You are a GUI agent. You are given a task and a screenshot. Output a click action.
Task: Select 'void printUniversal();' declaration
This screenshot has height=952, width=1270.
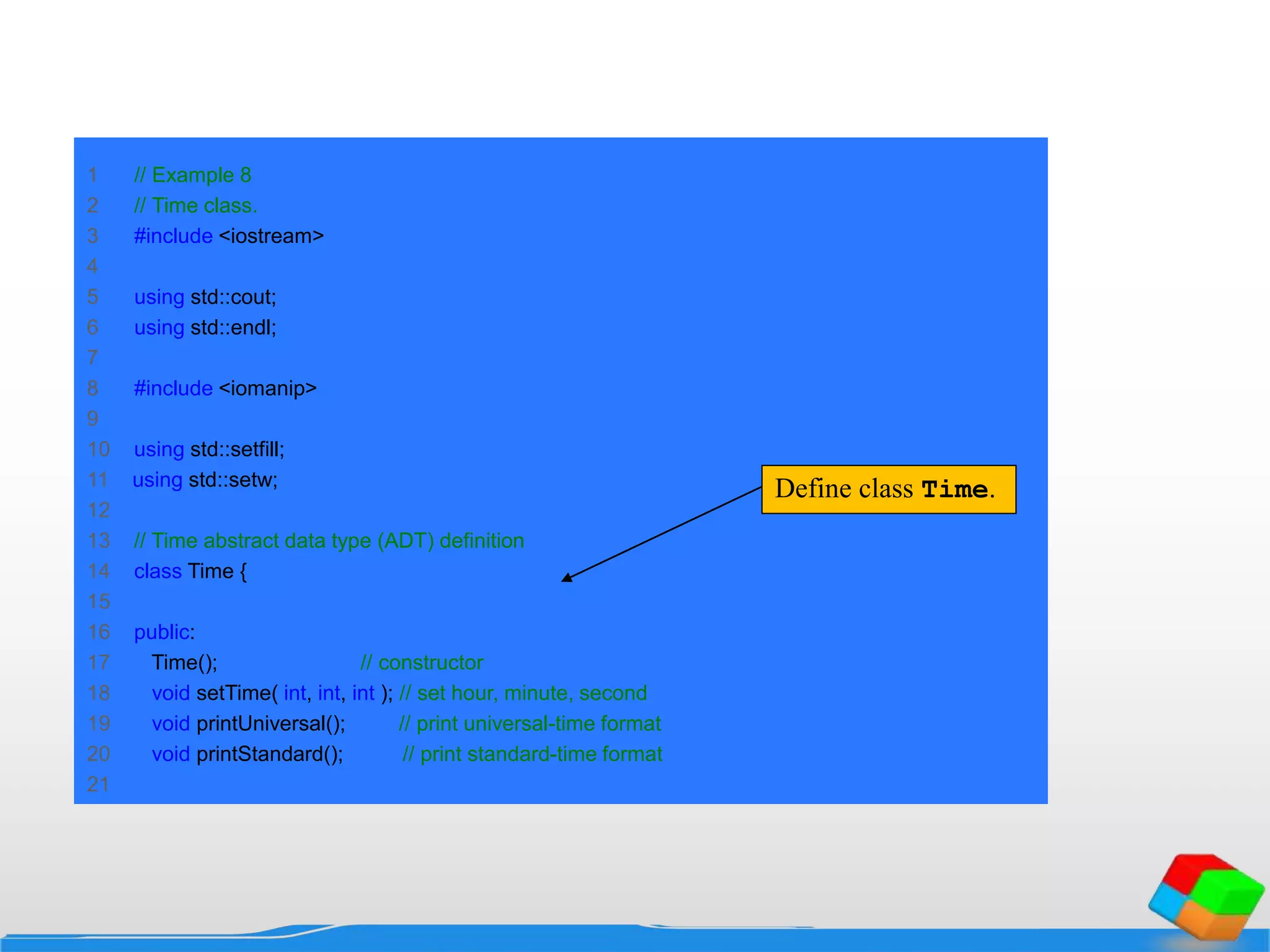249,724
